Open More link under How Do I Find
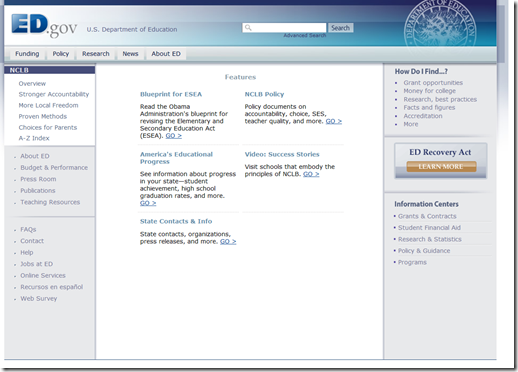Screen dimensions: 518x372 411,124
